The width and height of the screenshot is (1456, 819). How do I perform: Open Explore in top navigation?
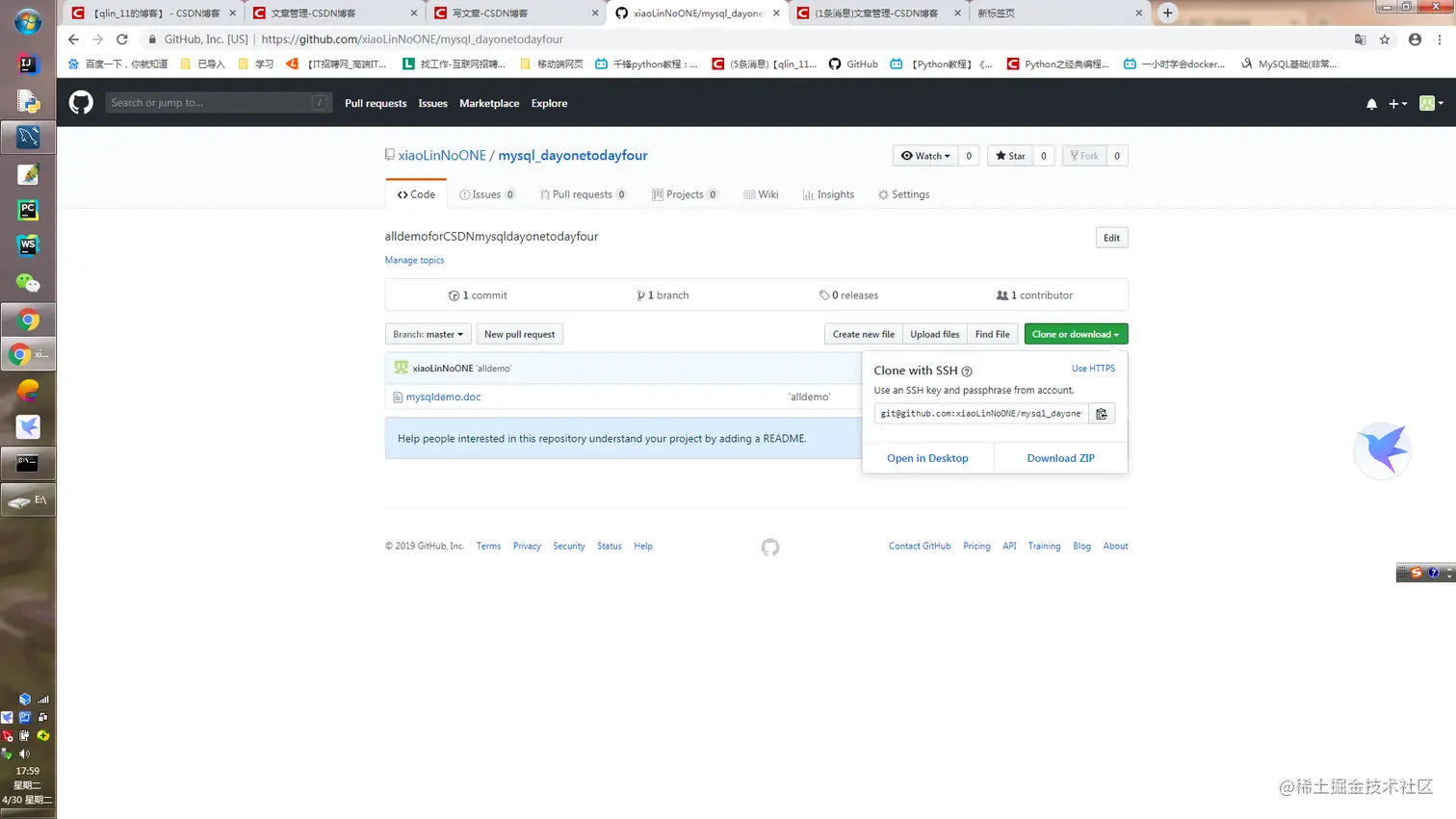pos(549,103)
